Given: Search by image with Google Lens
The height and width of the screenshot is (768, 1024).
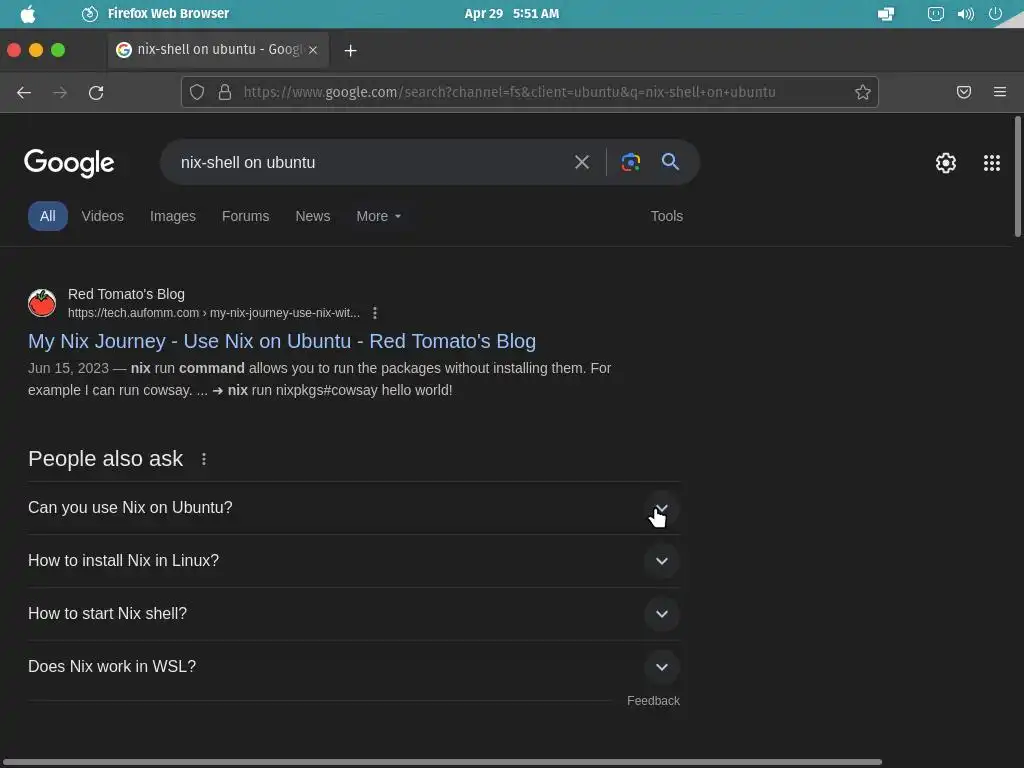Looking at the screenshot, I should click(631, 162).
